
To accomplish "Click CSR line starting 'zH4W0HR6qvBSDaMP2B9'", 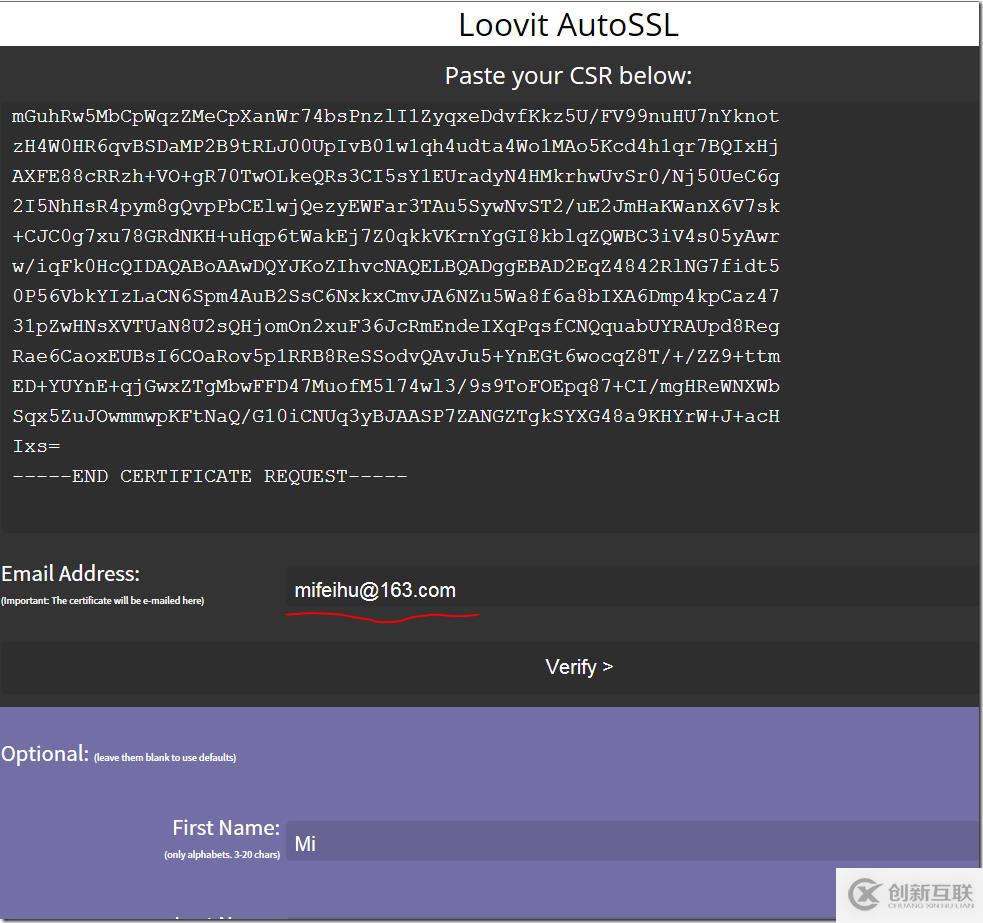I will tap(396, 147).
